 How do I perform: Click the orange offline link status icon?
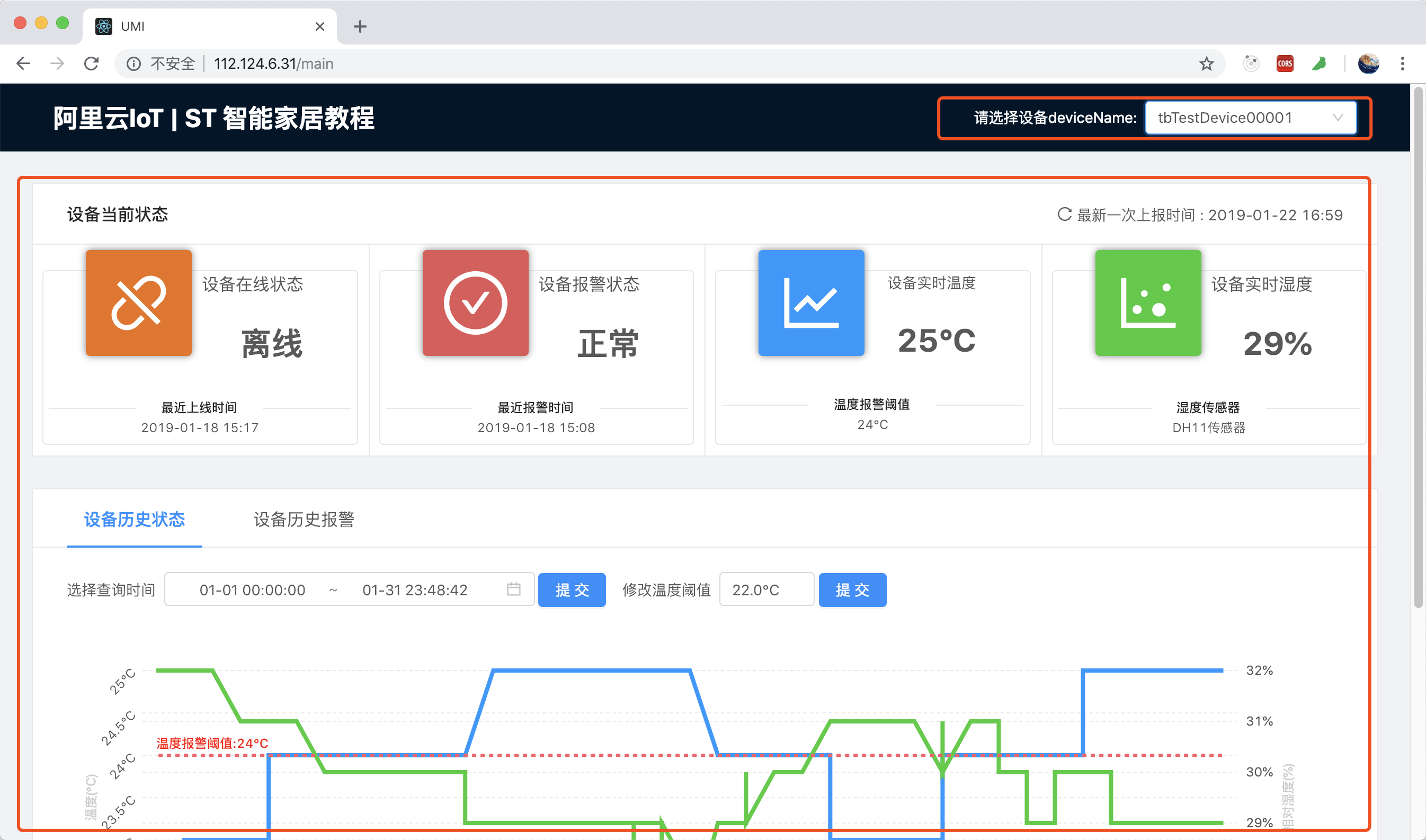pyautogui.click(x=139, y=303)
